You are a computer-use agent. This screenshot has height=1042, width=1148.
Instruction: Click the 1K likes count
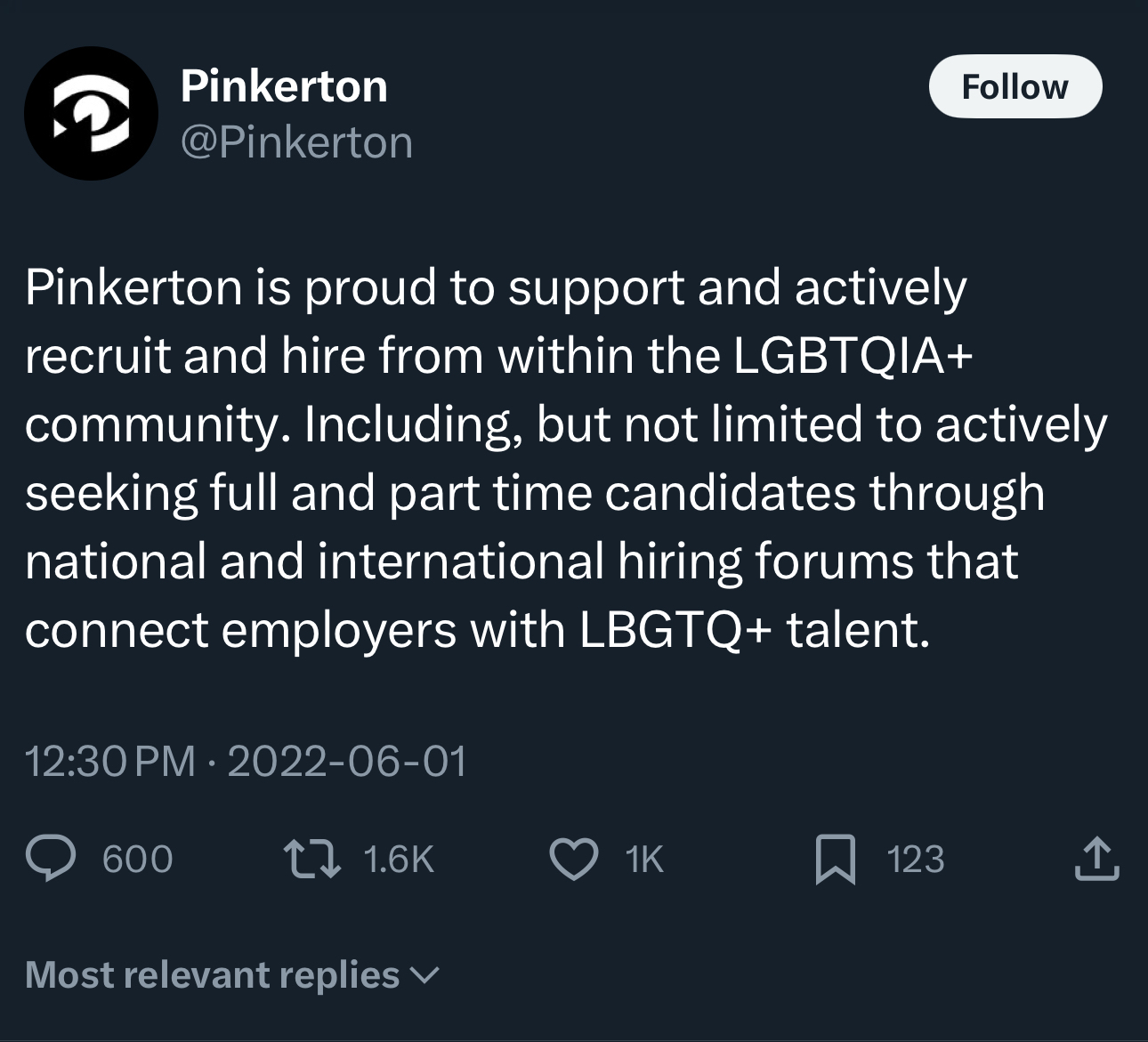644,860
